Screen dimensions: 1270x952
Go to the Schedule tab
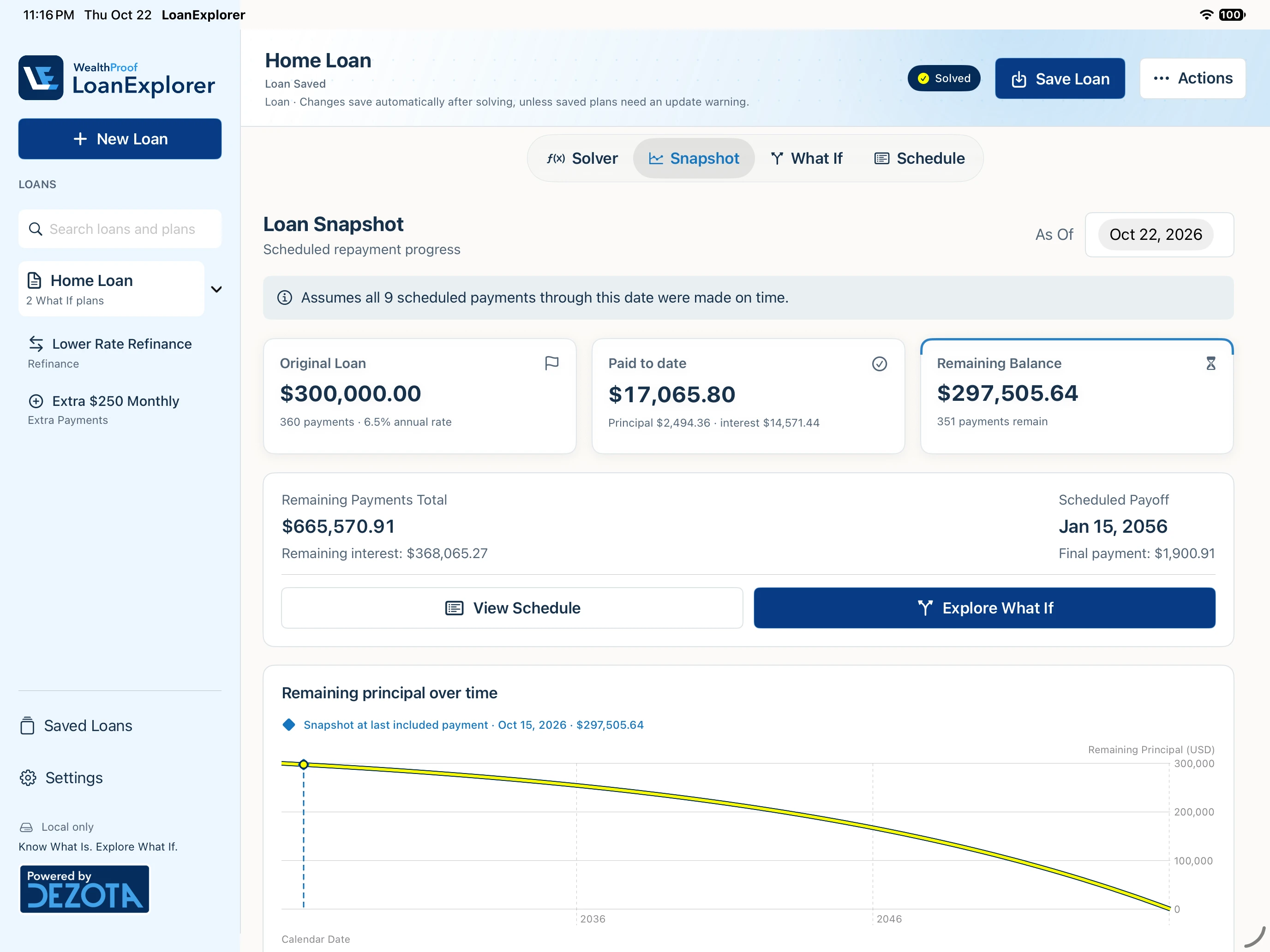click(919, 158)
